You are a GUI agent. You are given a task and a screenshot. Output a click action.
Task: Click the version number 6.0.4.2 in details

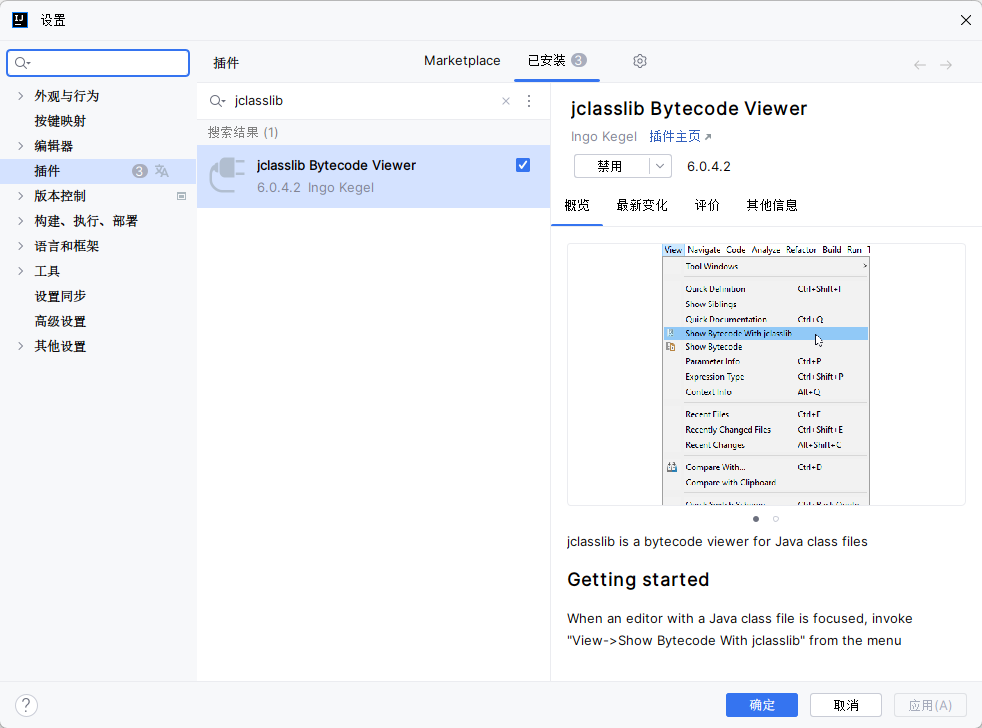[708, 167]
